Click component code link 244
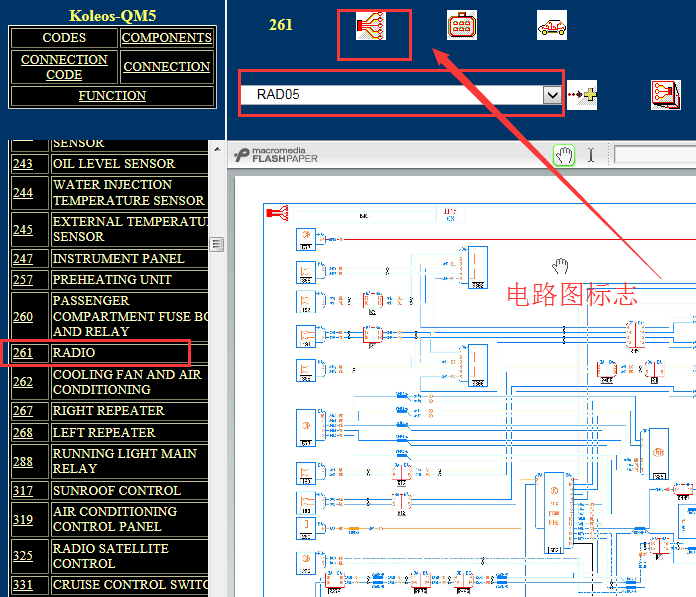696x597 pixels. pos(23,193)
